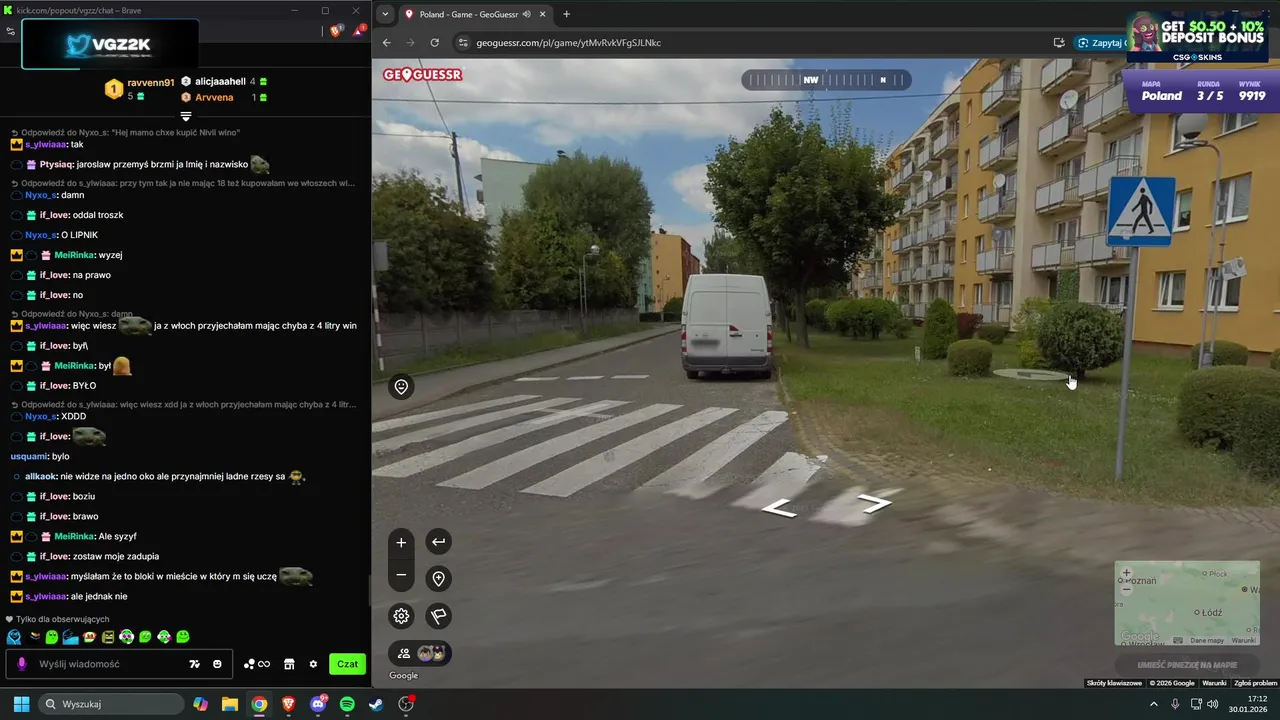Click the compass heading bar
The width and height of the screenshot is (1280, 720).
[x=826, y=80]
